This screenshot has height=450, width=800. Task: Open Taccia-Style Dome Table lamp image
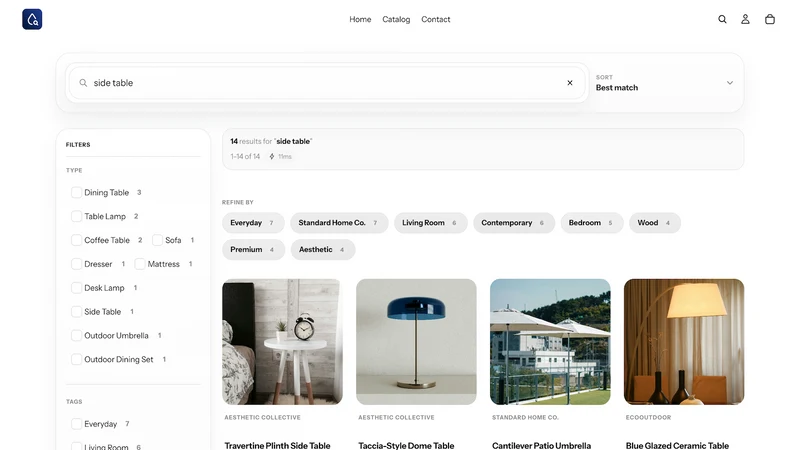coord(416,342)
